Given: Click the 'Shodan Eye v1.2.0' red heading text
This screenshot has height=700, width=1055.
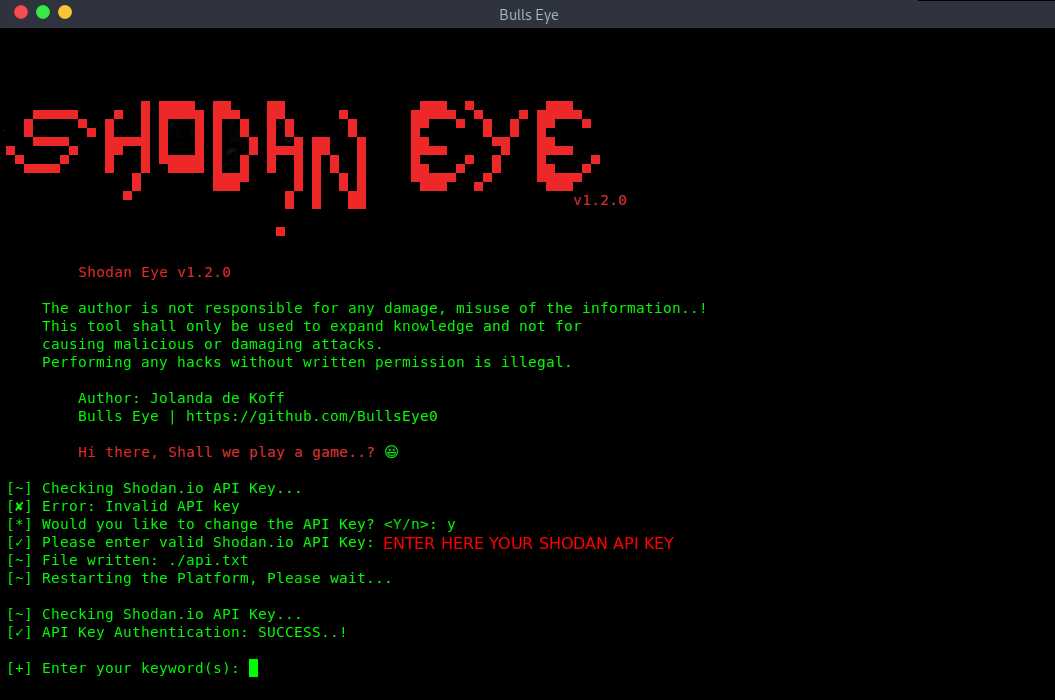Looking at the screenshot, I should [x=154, y=272].
